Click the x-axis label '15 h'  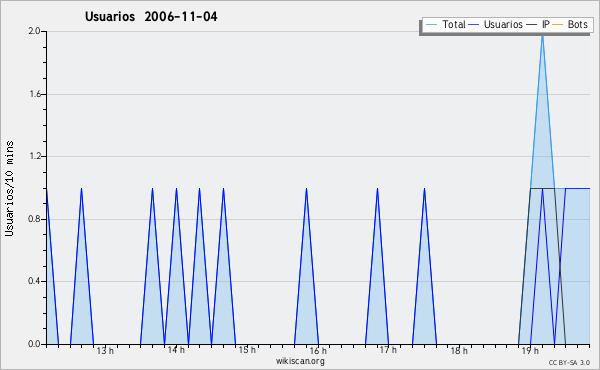(247, 350)
